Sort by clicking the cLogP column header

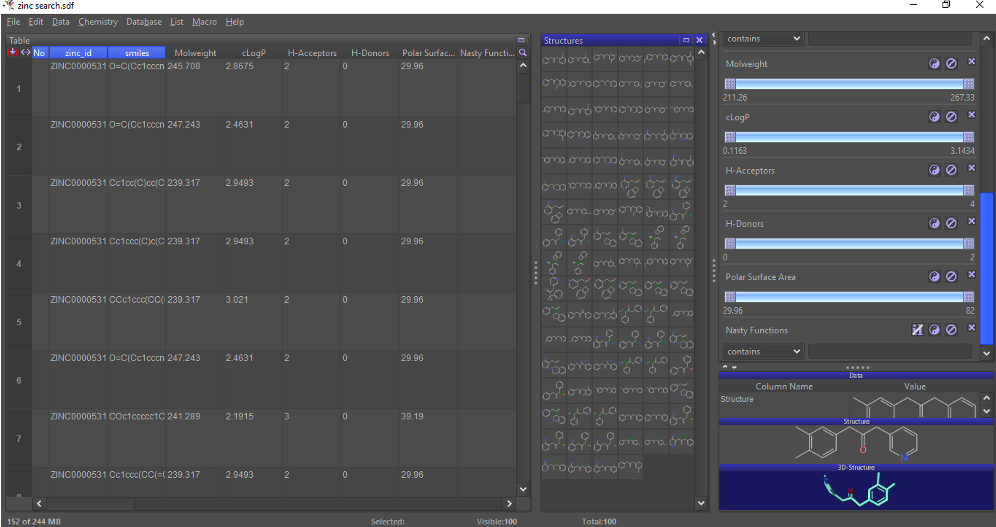point(253,52)
